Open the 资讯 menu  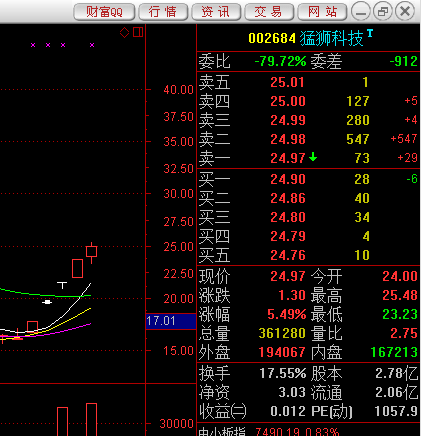[216, 12]
